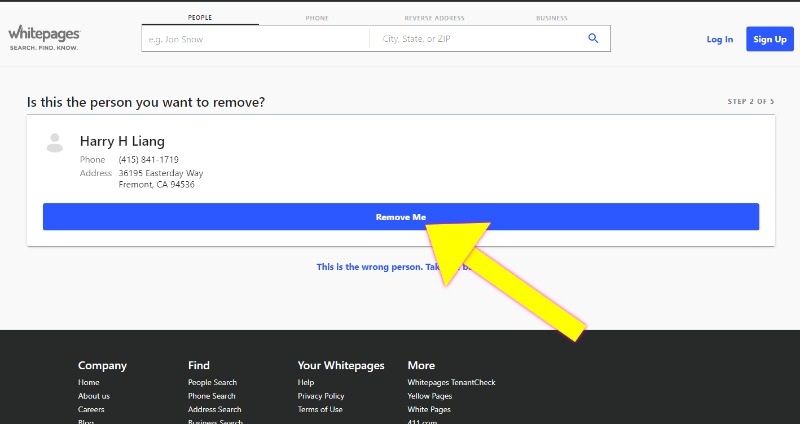Open footer Privacy Policy link
Screen dimensions: 800x424
[x=321, y=396]
